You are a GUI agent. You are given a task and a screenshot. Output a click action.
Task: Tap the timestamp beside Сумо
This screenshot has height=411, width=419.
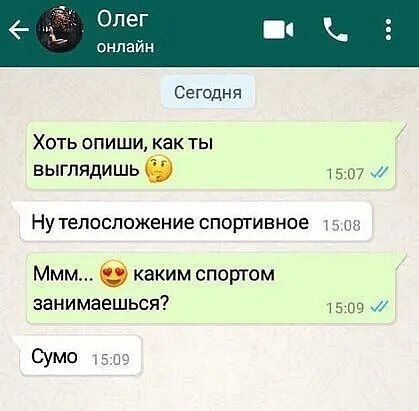pos(110,360)
